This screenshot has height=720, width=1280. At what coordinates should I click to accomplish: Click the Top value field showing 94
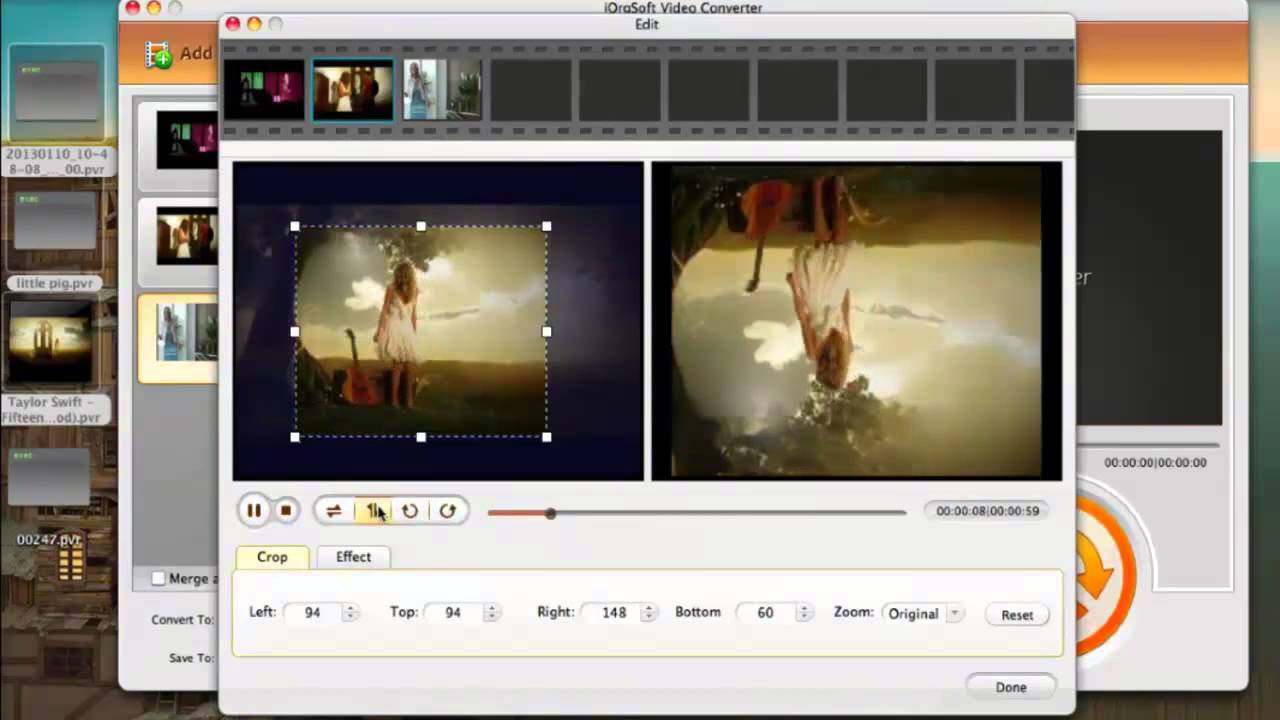click(x=453, y=613)
